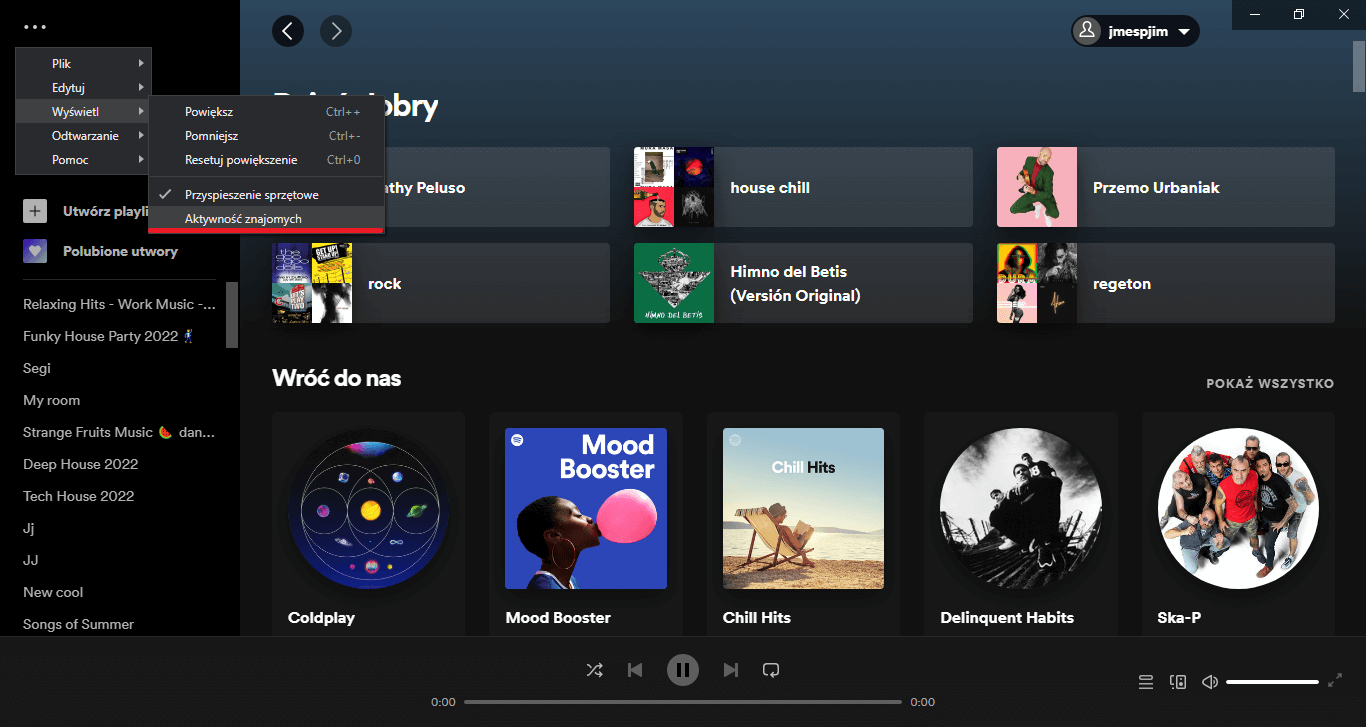
Task: Switch to full screen with the expand icon
Action: point(1335,681)
